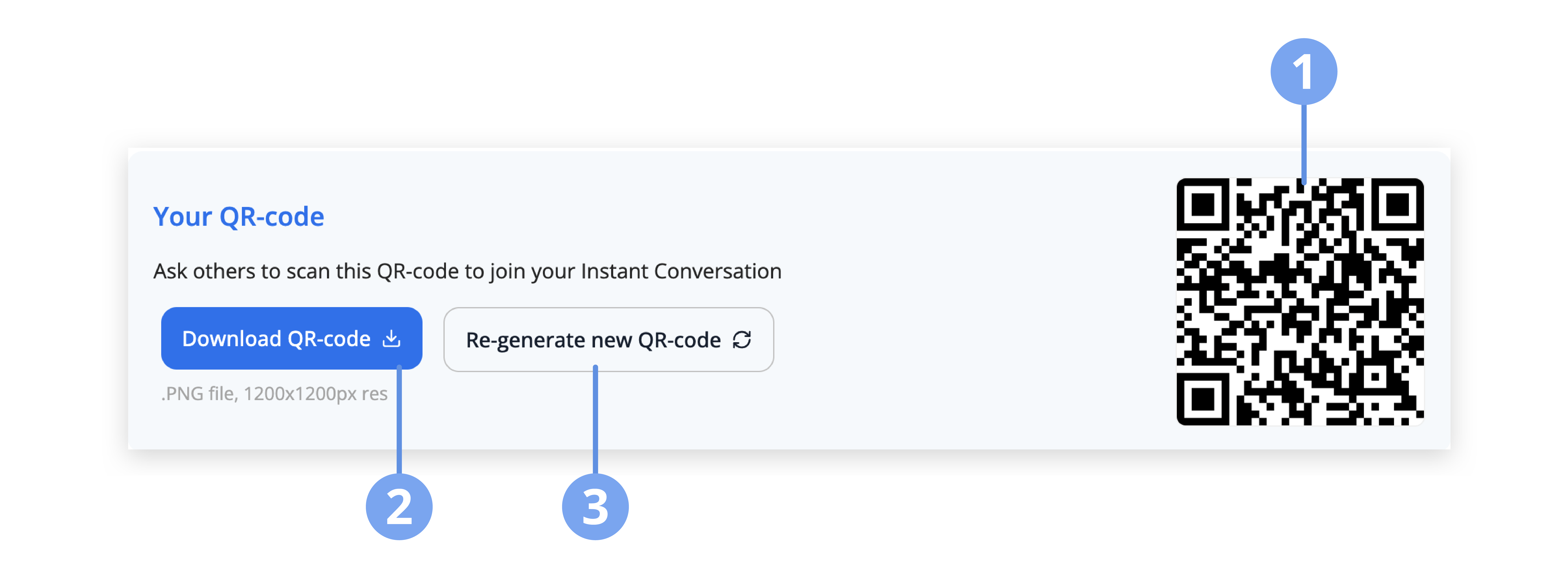Click the numbered badge 2
The image size is (1568, 578).
[x=399, y=506]
